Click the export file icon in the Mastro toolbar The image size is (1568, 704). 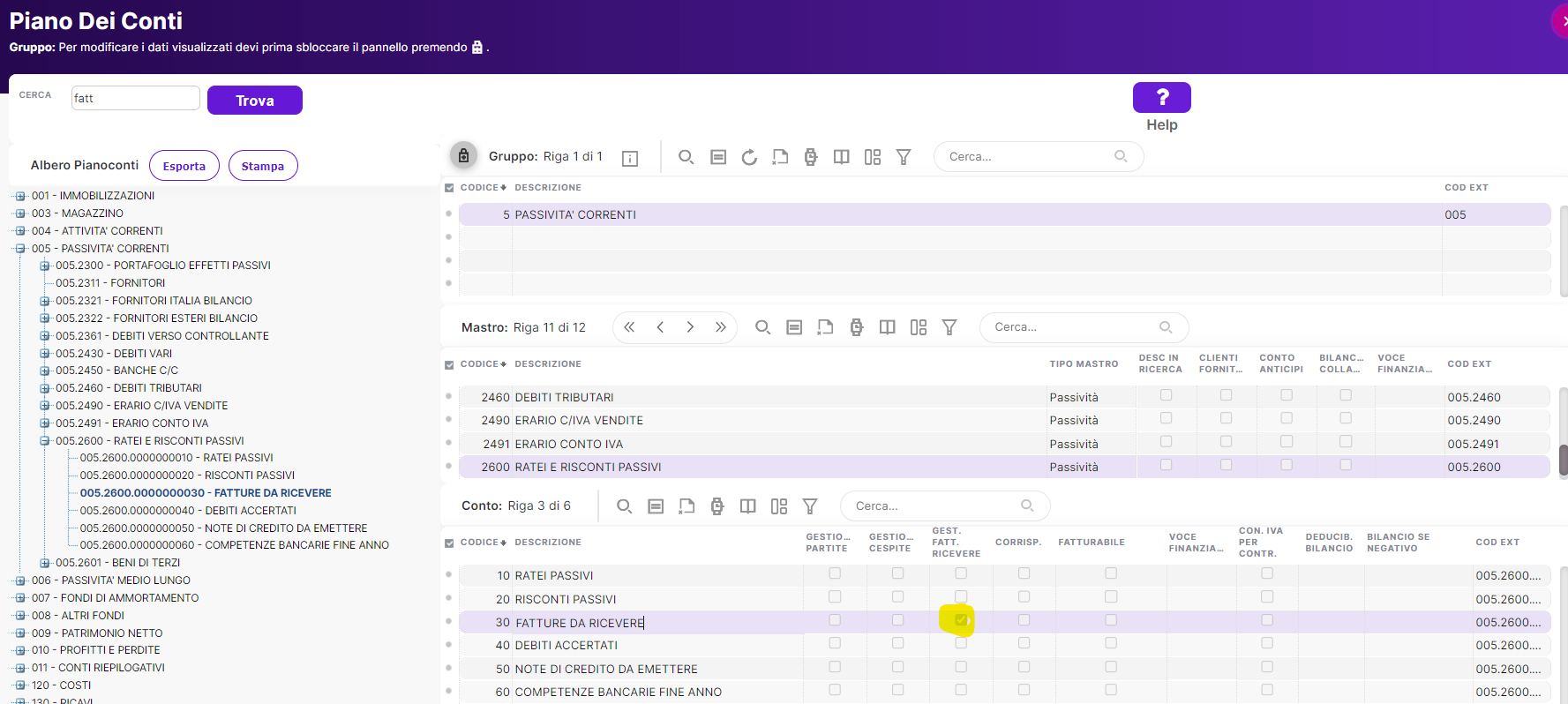click(825, 327)
